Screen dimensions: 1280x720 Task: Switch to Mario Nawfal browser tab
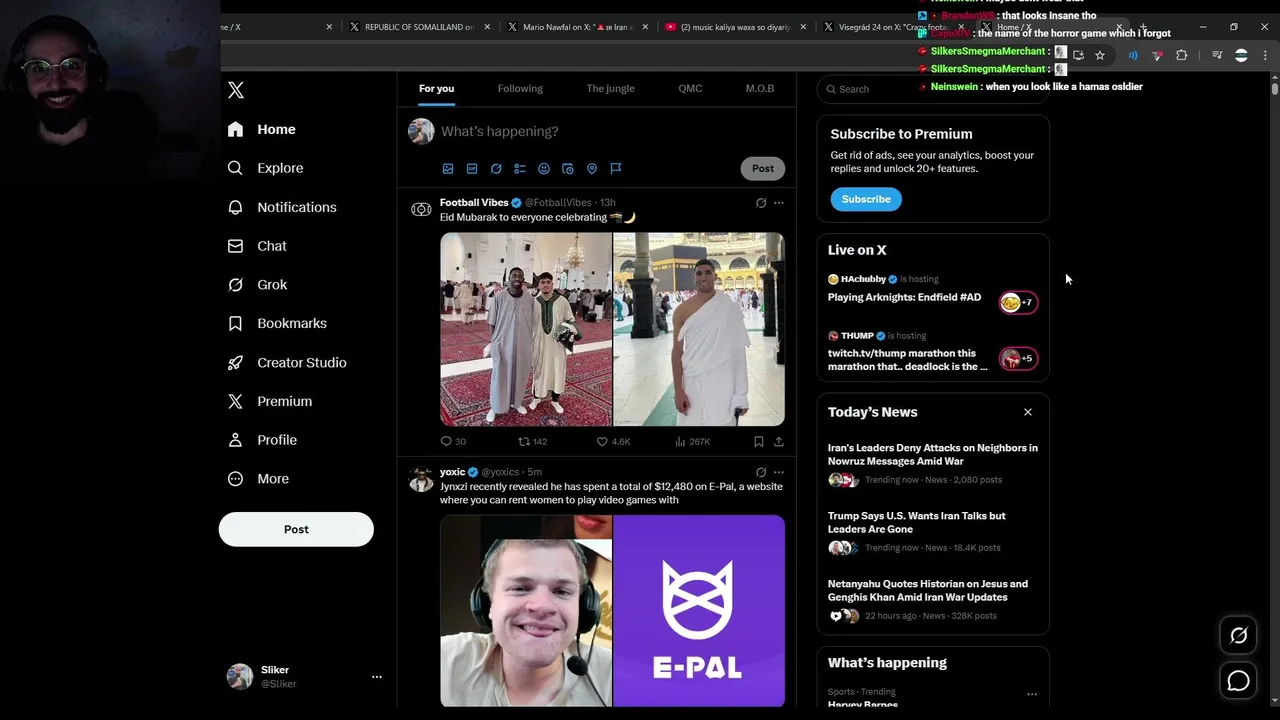coord(578,27)
